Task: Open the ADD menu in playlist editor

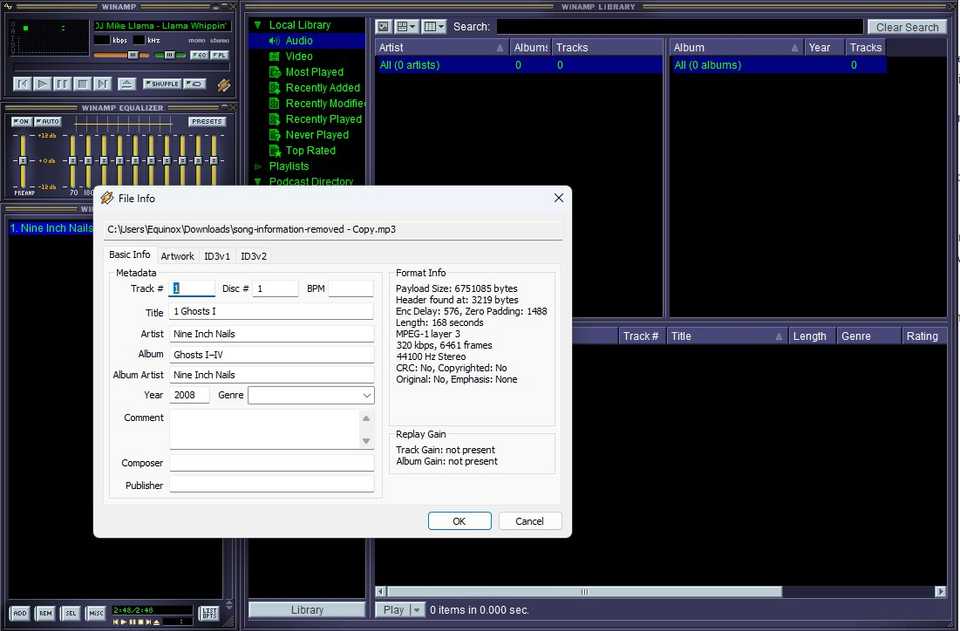Action: coord(20,613)
